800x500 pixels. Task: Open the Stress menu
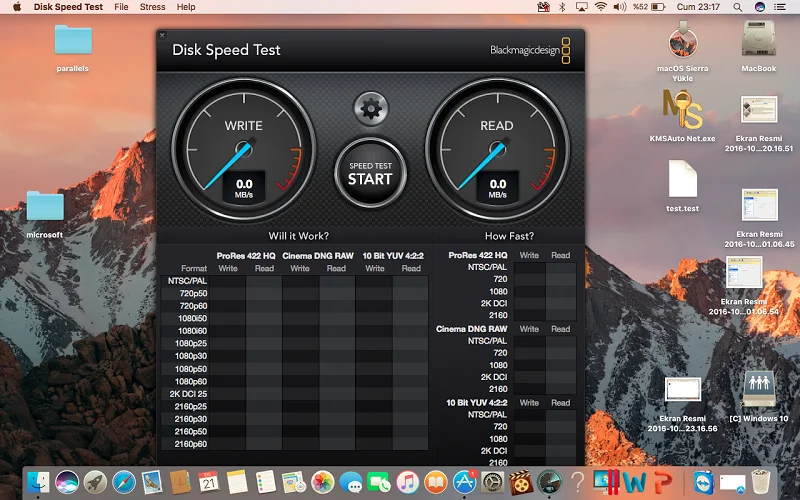pos(152,7)
